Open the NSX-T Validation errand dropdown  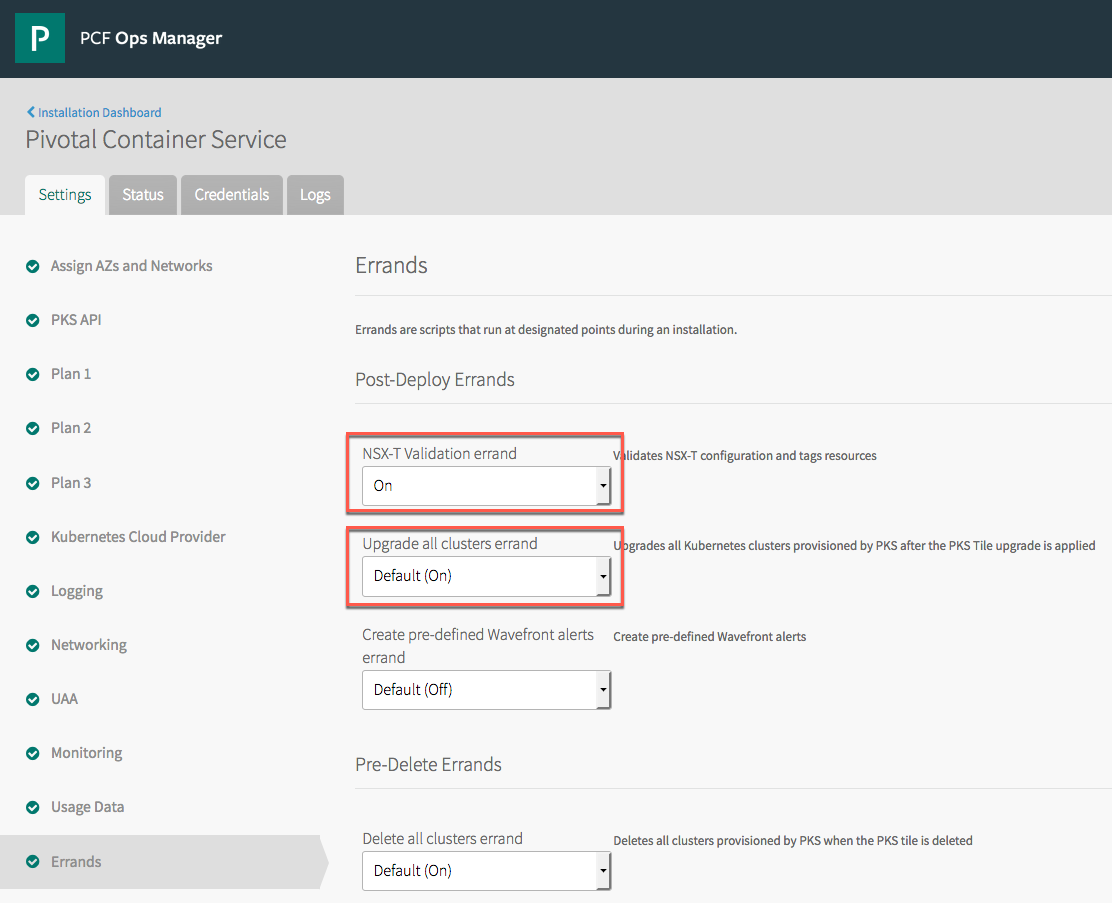coord(486,486)
